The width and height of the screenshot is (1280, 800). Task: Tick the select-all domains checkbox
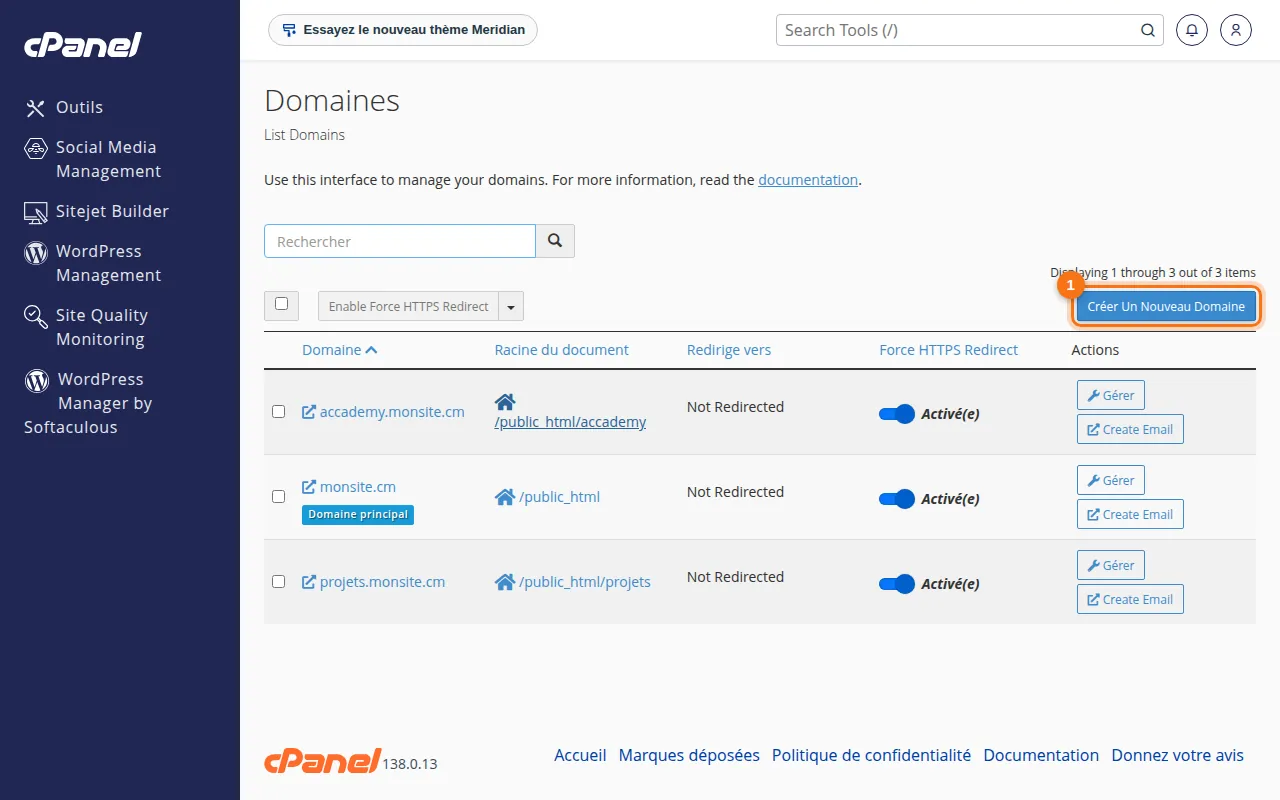coord(281,304)
